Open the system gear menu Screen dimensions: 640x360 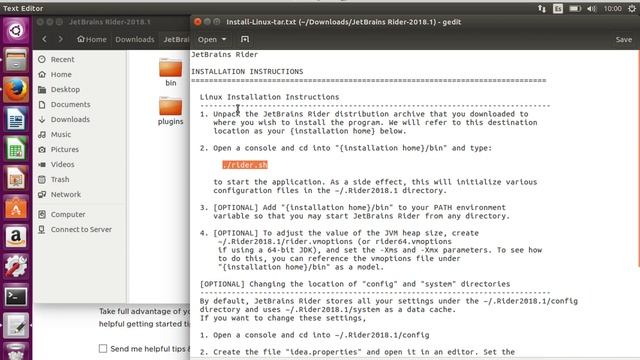[632, 9]
